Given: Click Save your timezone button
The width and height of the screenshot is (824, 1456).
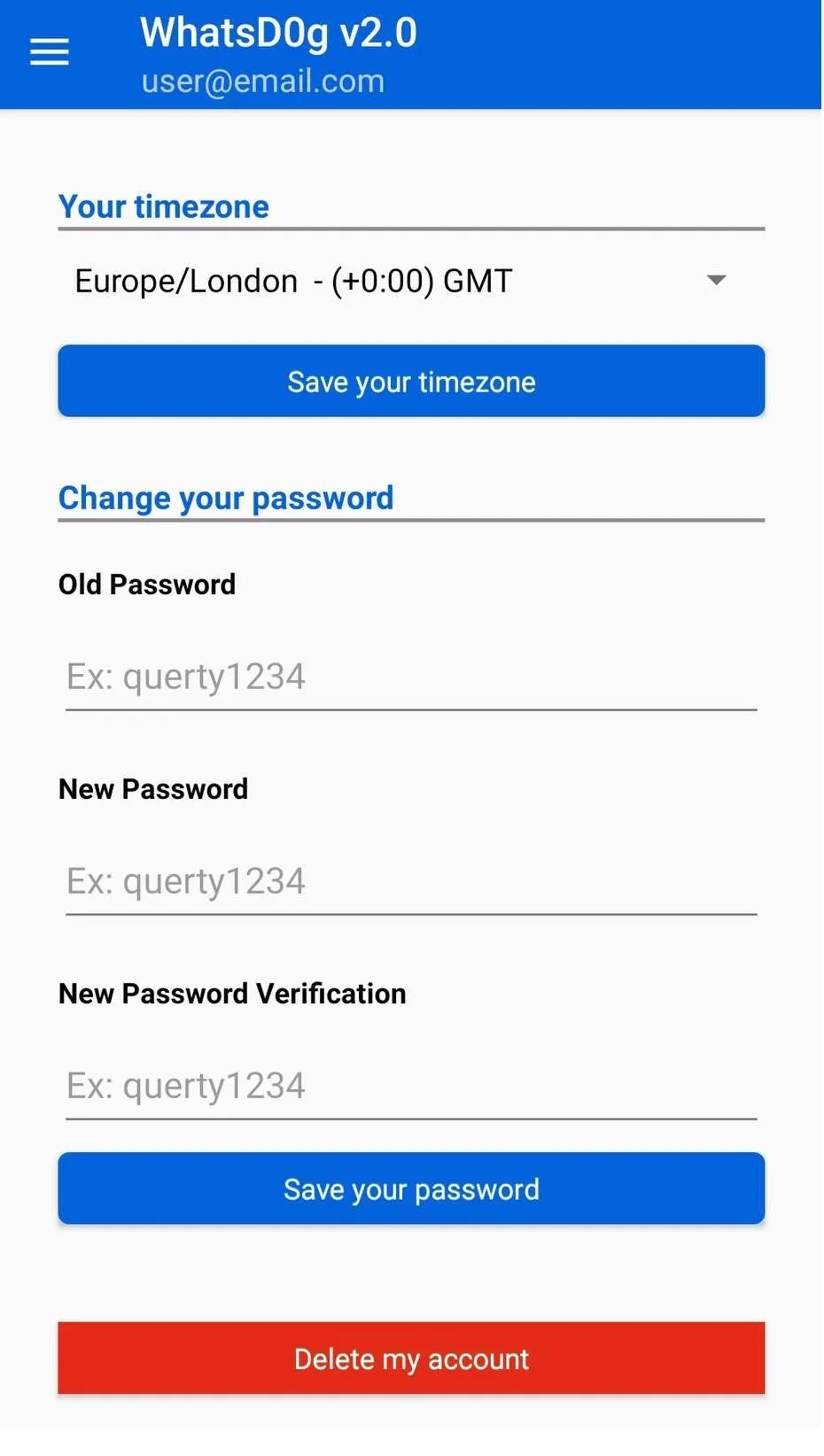Looking at the screenshot, I should tap(411, 382).
